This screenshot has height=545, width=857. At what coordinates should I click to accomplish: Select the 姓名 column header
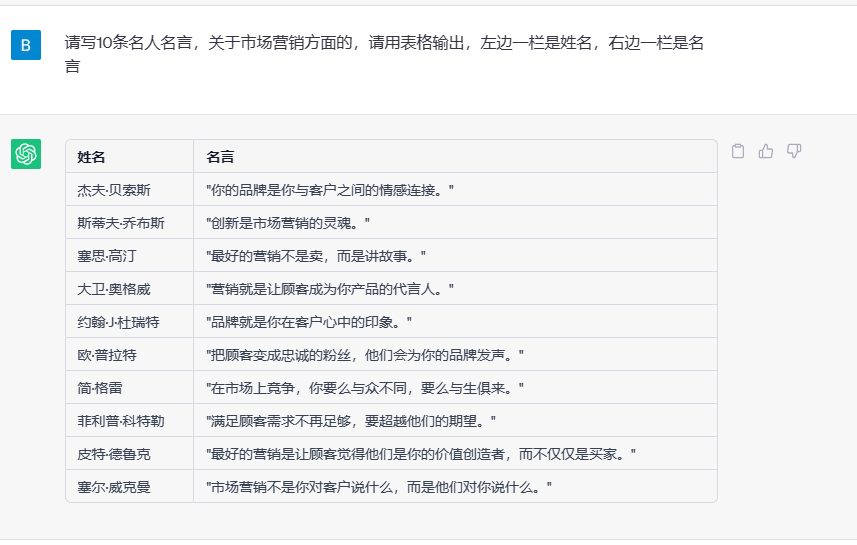click(x=92, y=157)
